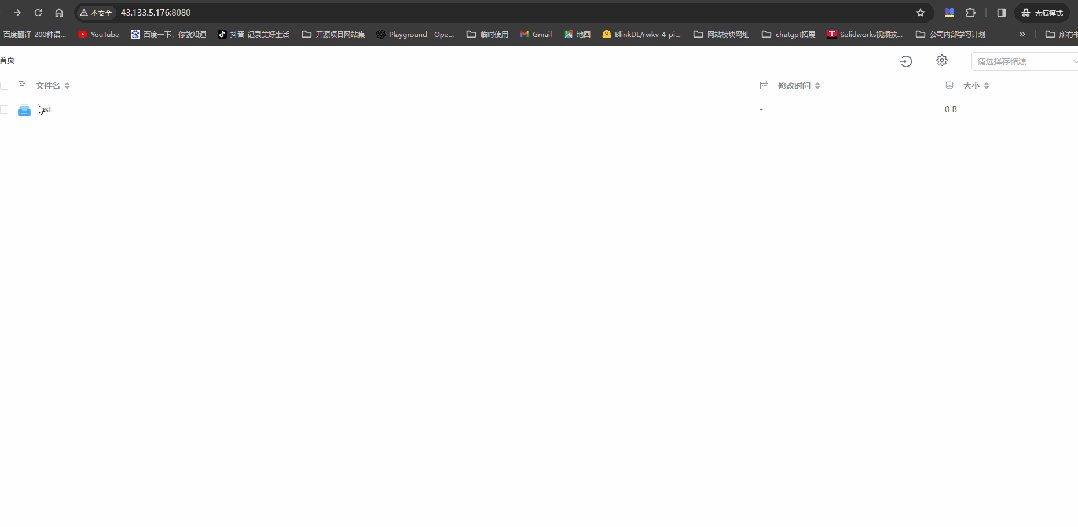The height and width of the screenshot is (527, 1078).
Task: Open the Solidworks video bookmark
Action: [x=866, y=34]
